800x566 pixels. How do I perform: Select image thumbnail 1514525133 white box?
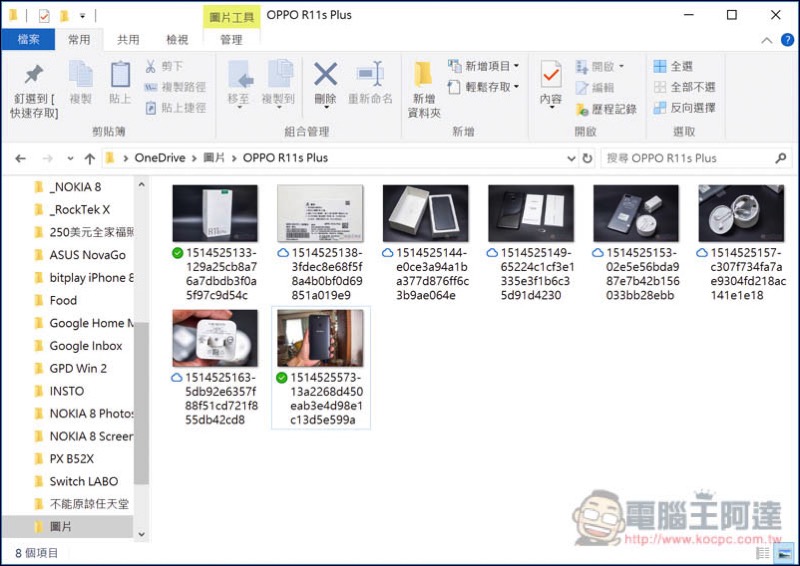(215, 213)
